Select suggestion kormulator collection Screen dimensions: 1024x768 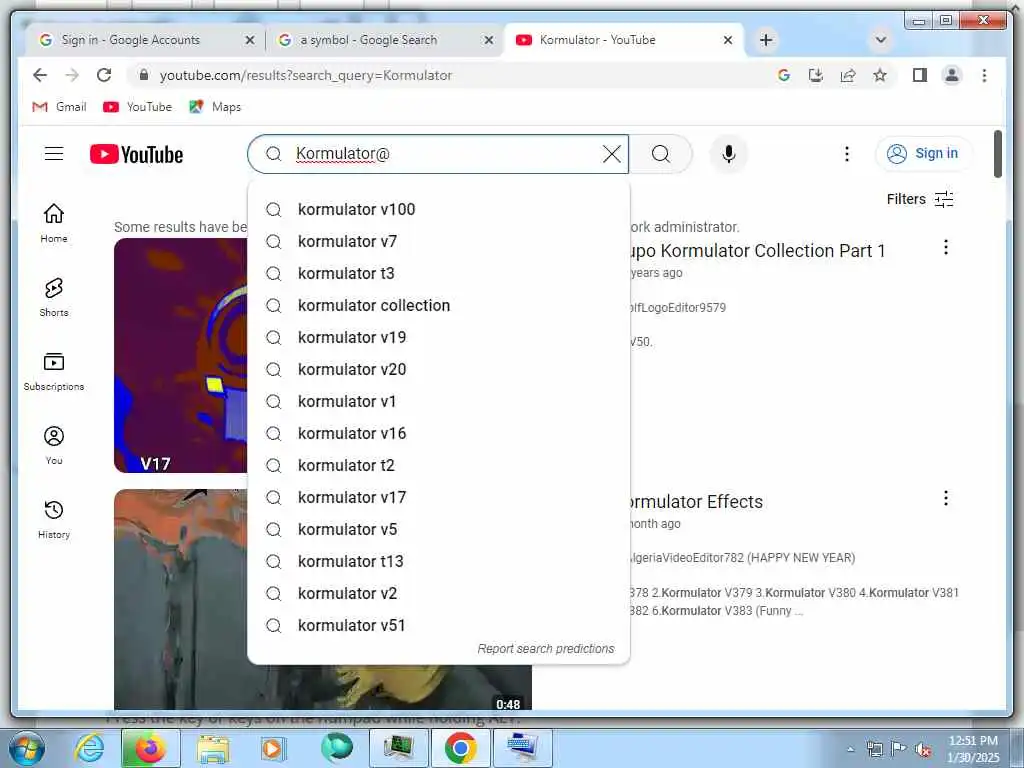tap(439, 306)
